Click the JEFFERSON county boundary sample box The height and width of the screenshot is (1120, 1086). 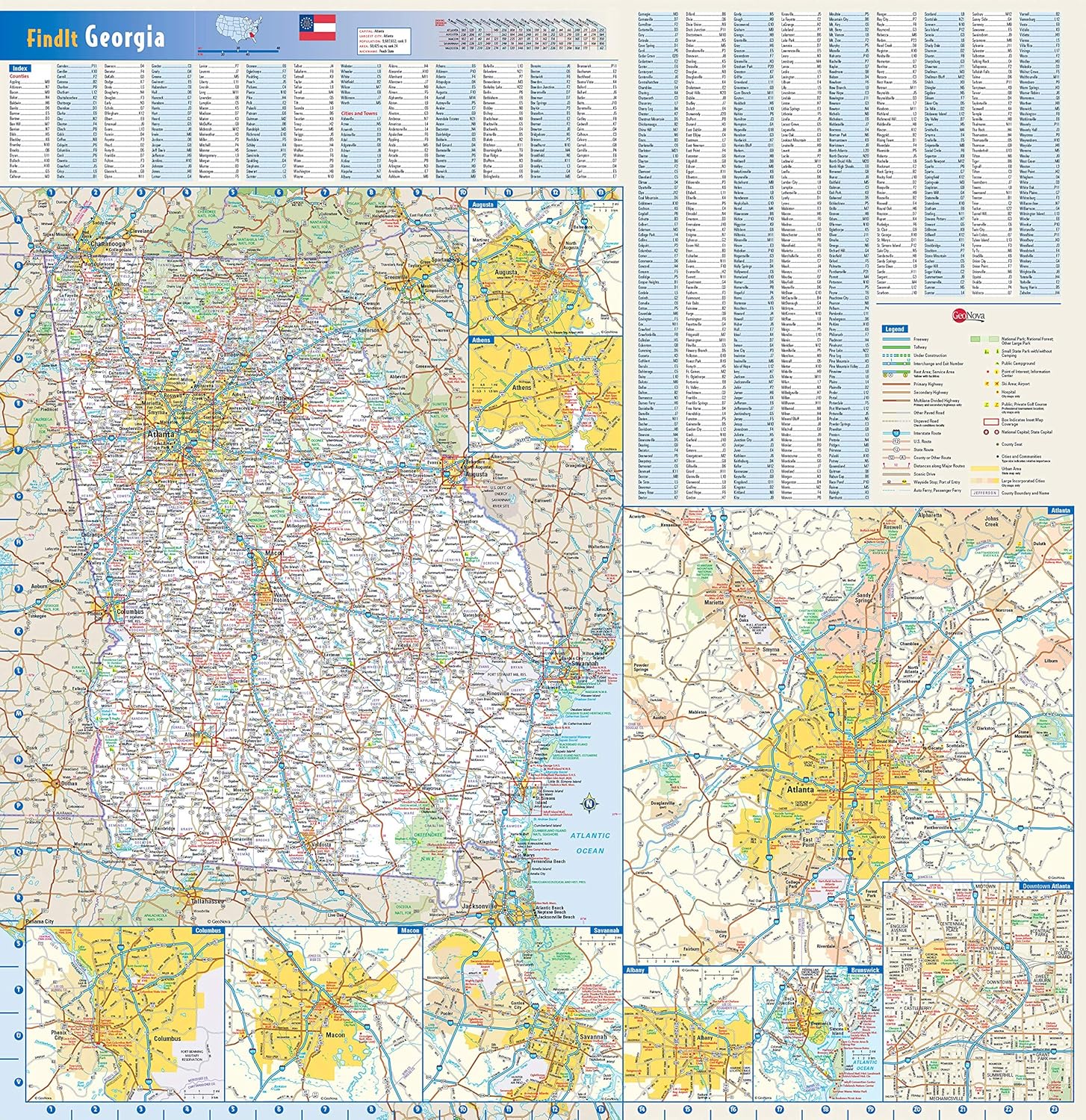point(984,493)
